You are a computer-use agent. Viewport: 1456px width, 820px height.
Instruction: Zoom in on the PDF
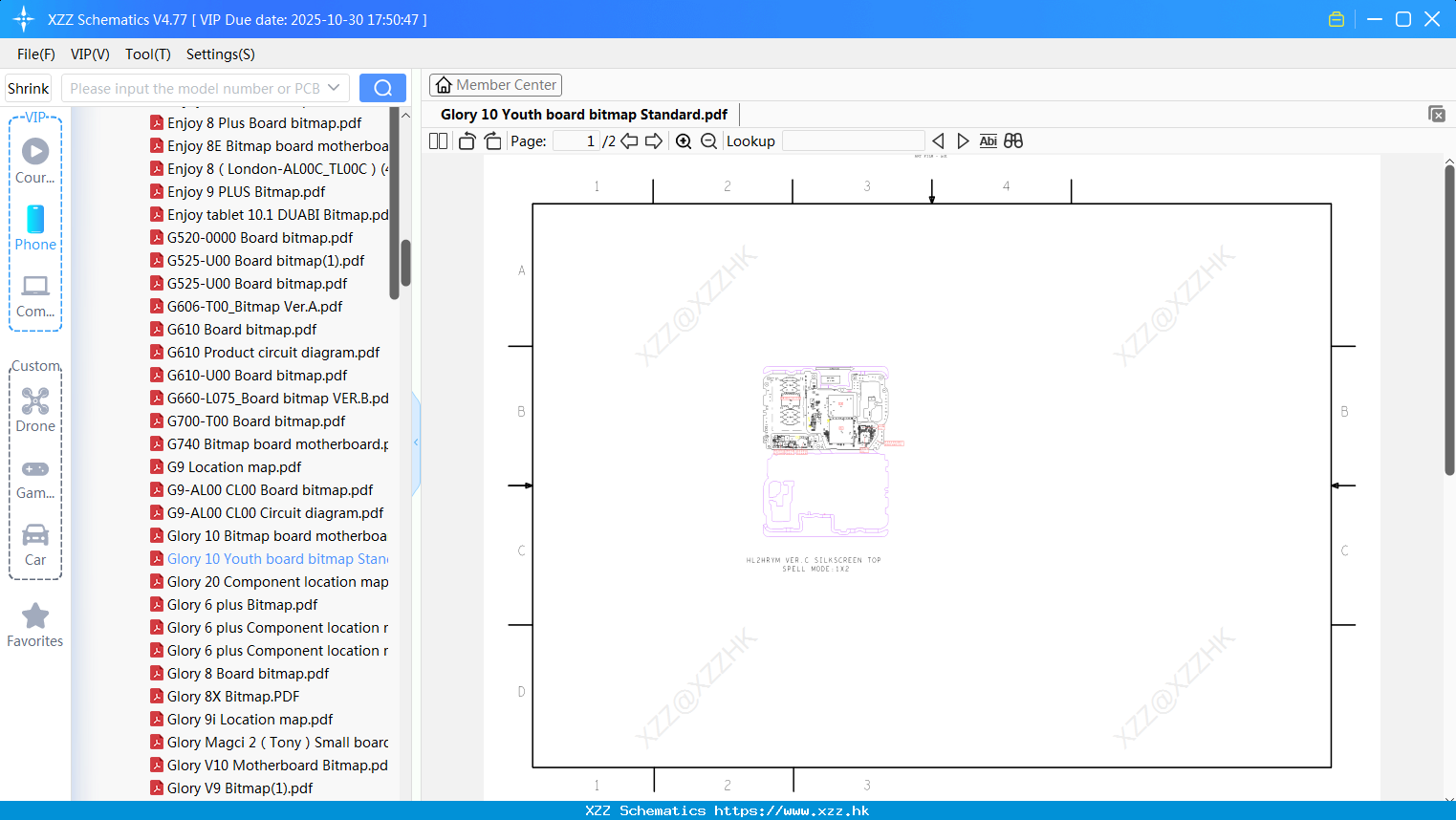pos(684,140)
